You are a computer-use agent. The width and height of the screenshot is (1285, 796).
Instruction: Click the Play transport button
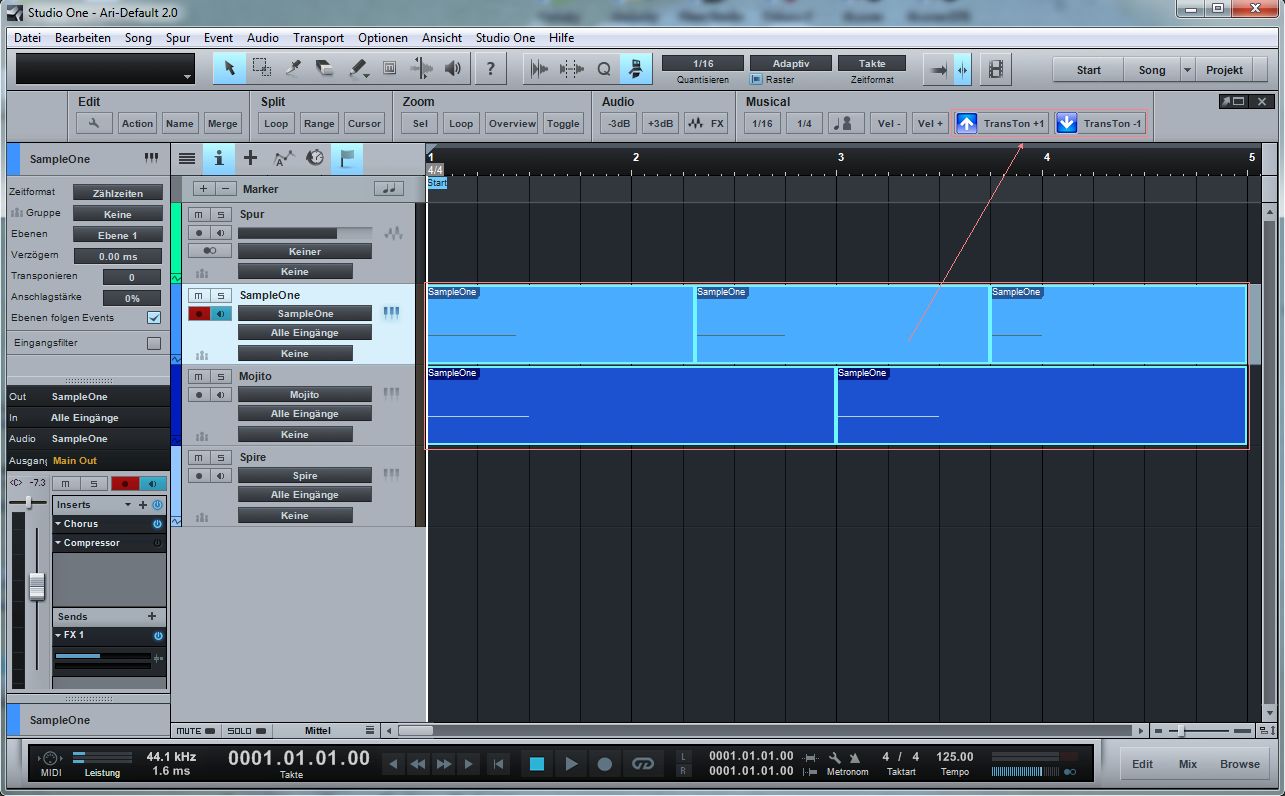571,764
